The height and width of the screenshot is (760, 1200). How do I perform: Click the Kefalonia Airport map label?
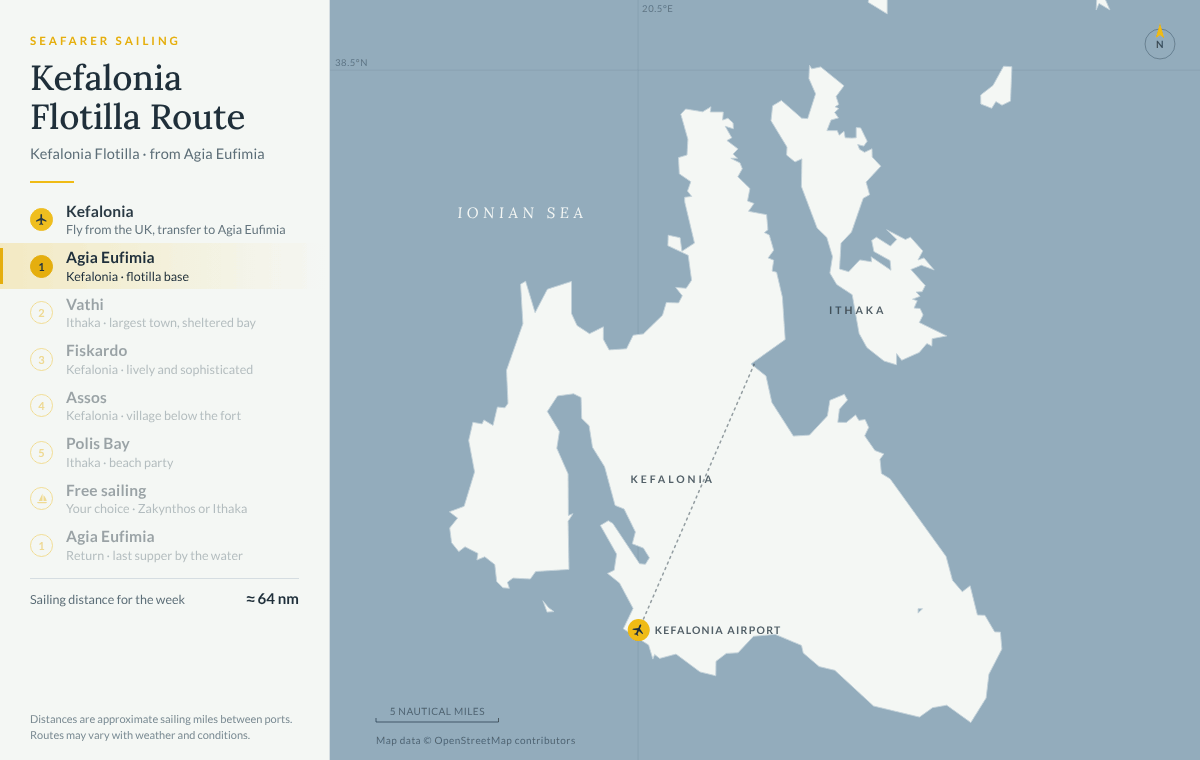coord(717,630)
